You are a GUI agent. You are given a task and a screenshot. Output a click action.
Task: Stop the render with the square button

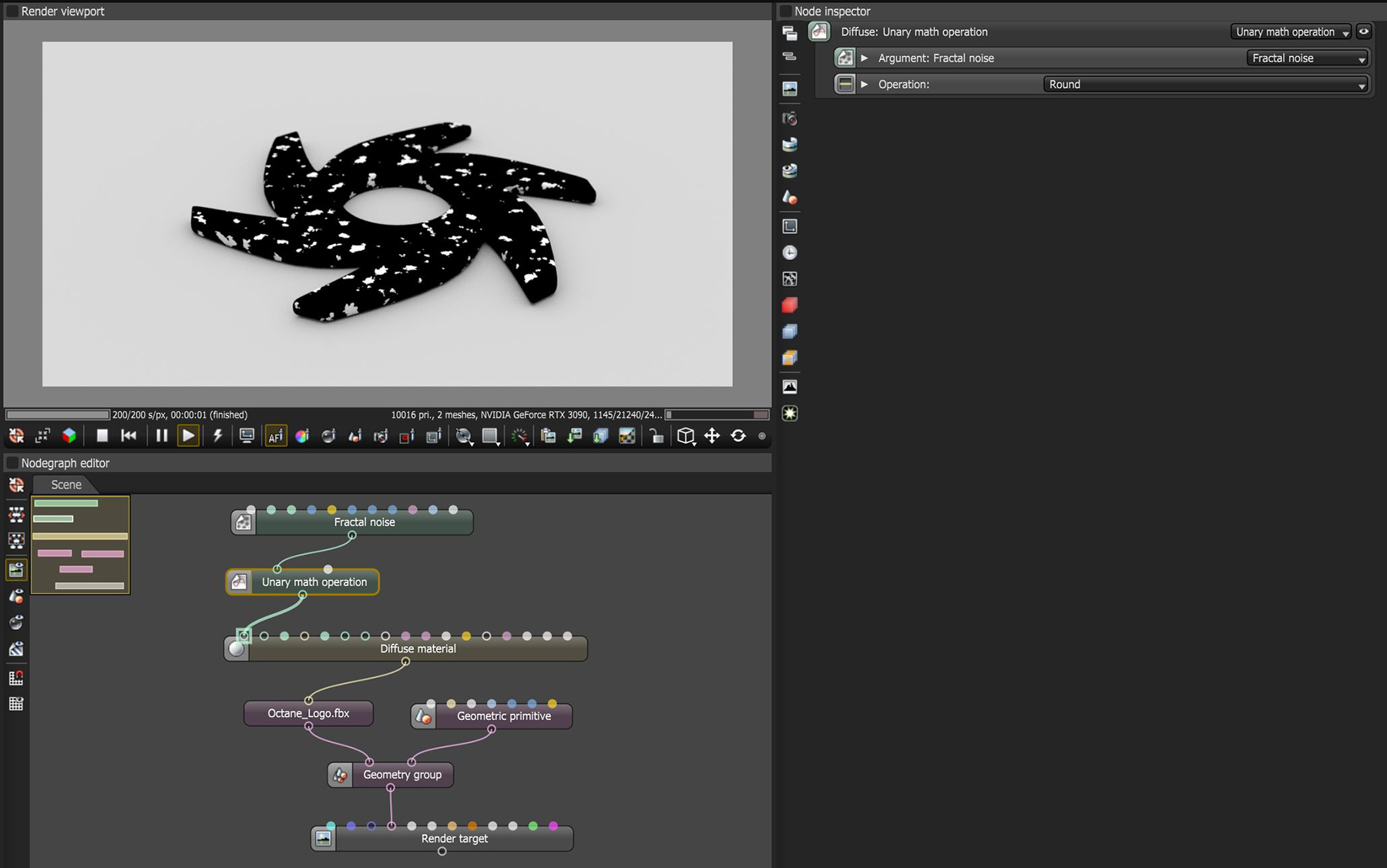click(x=102, y=436)
